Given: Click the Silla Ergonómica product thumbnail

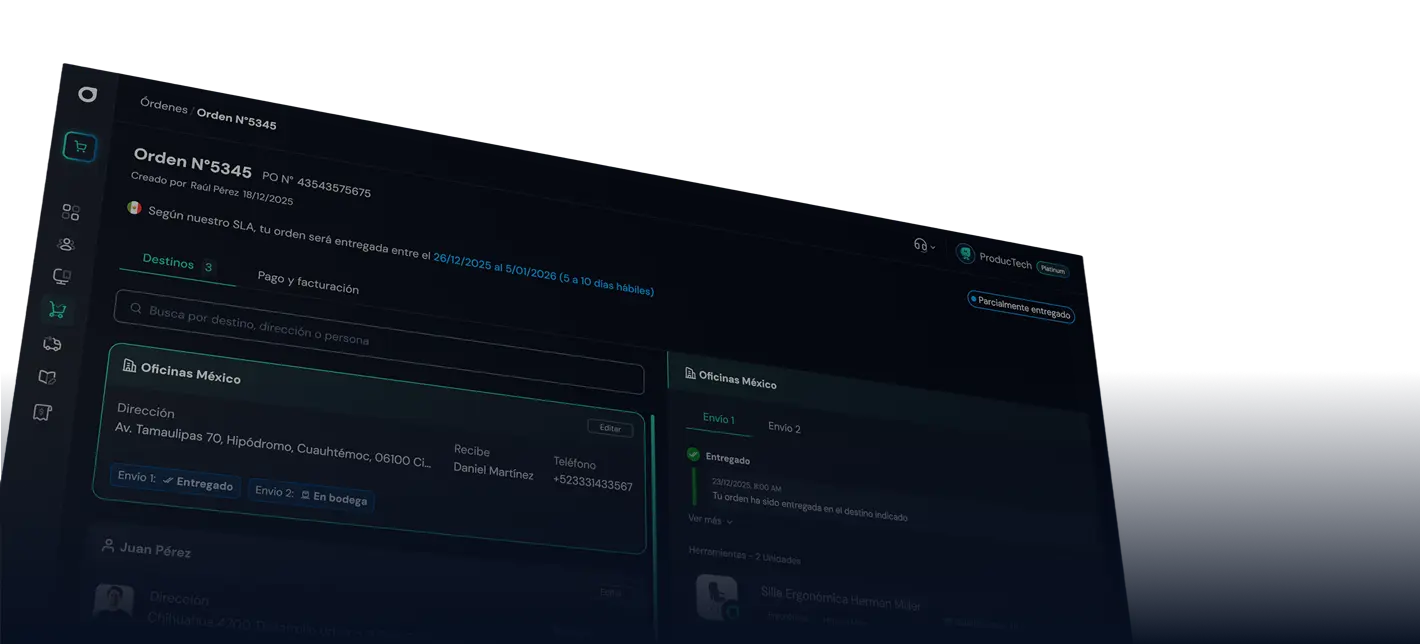Looking at the screenshot, I should (x=716, y=596).
